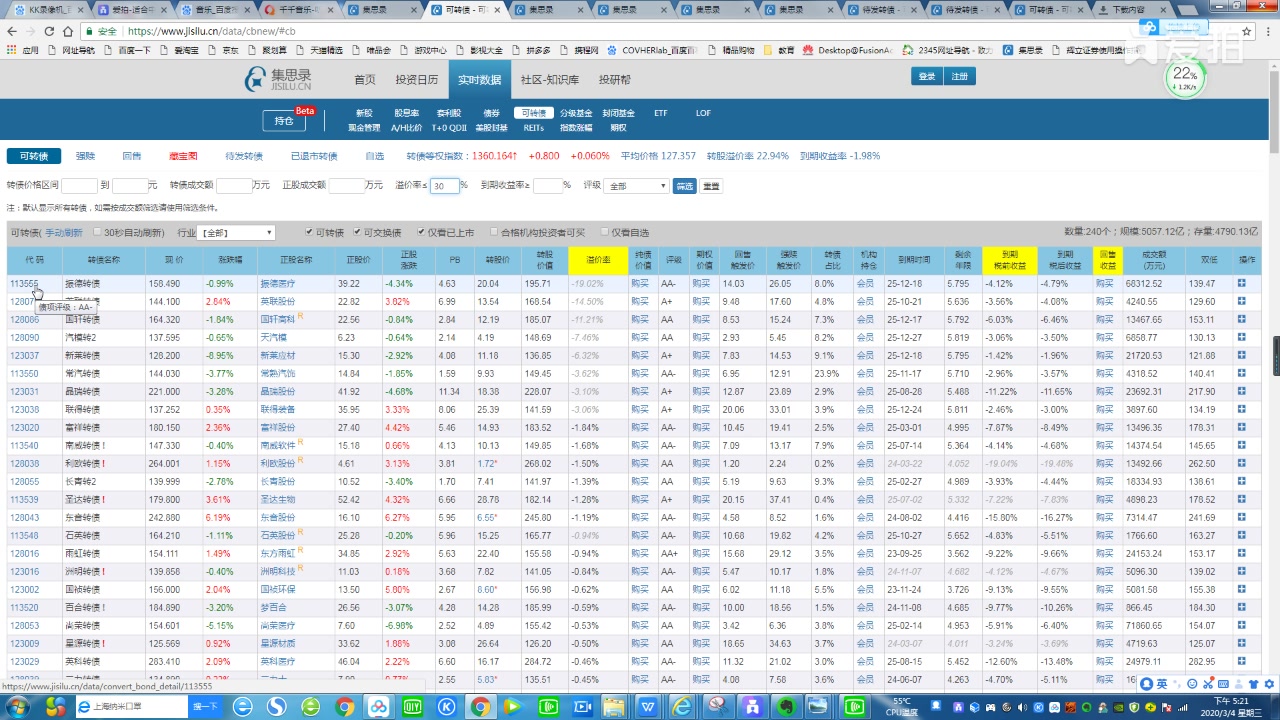Sort by the 成交额 column header
Image resolution: width=1280 pixels, height=720 pixels.
pos(1153,260)
